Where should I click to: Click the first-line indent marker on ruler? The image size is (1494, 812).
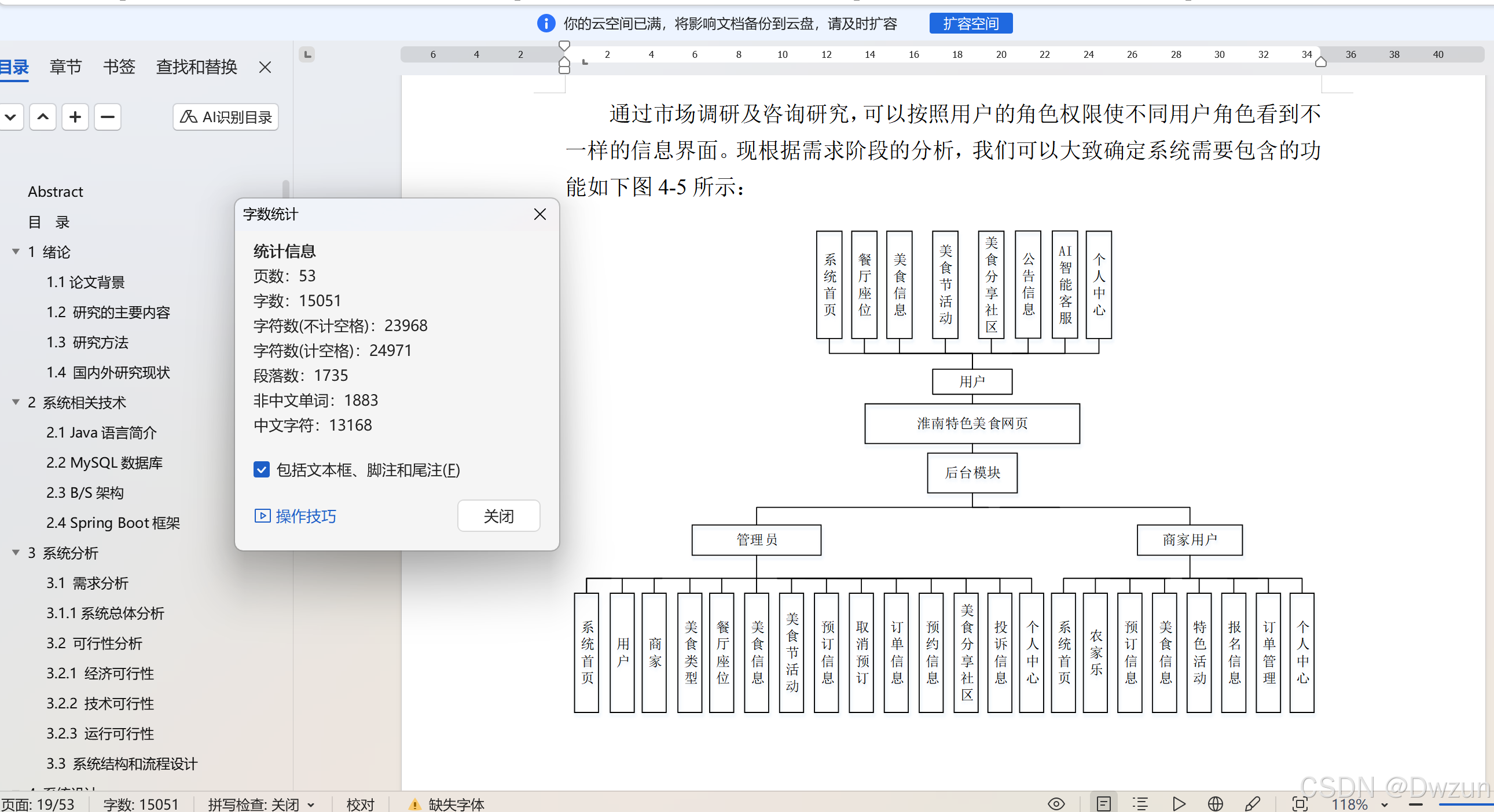(x=564, y=46)
